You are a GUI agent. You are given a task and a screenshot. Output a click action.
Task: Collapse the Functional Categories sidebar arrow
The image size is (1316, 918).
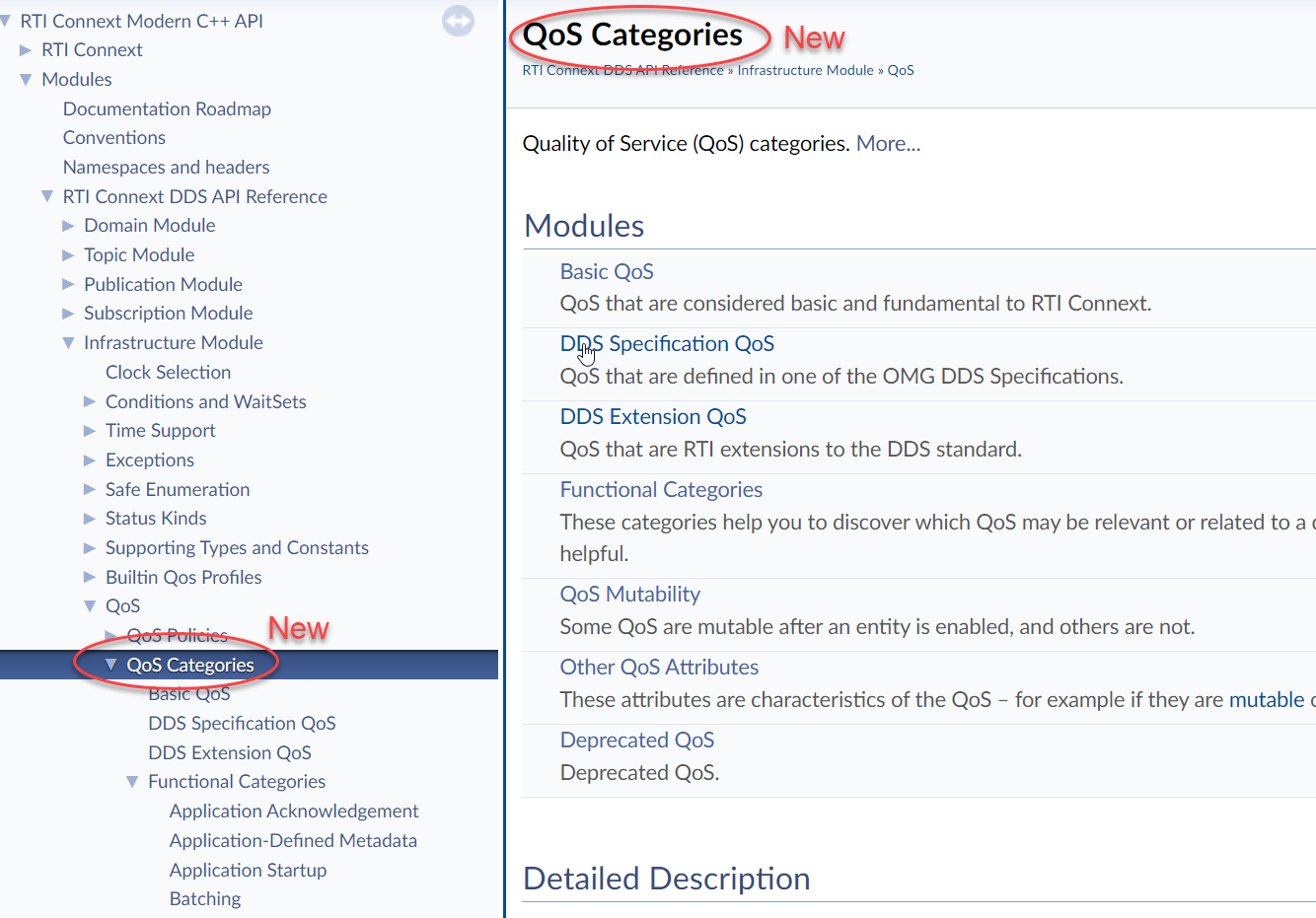click(x=132, y=782)
